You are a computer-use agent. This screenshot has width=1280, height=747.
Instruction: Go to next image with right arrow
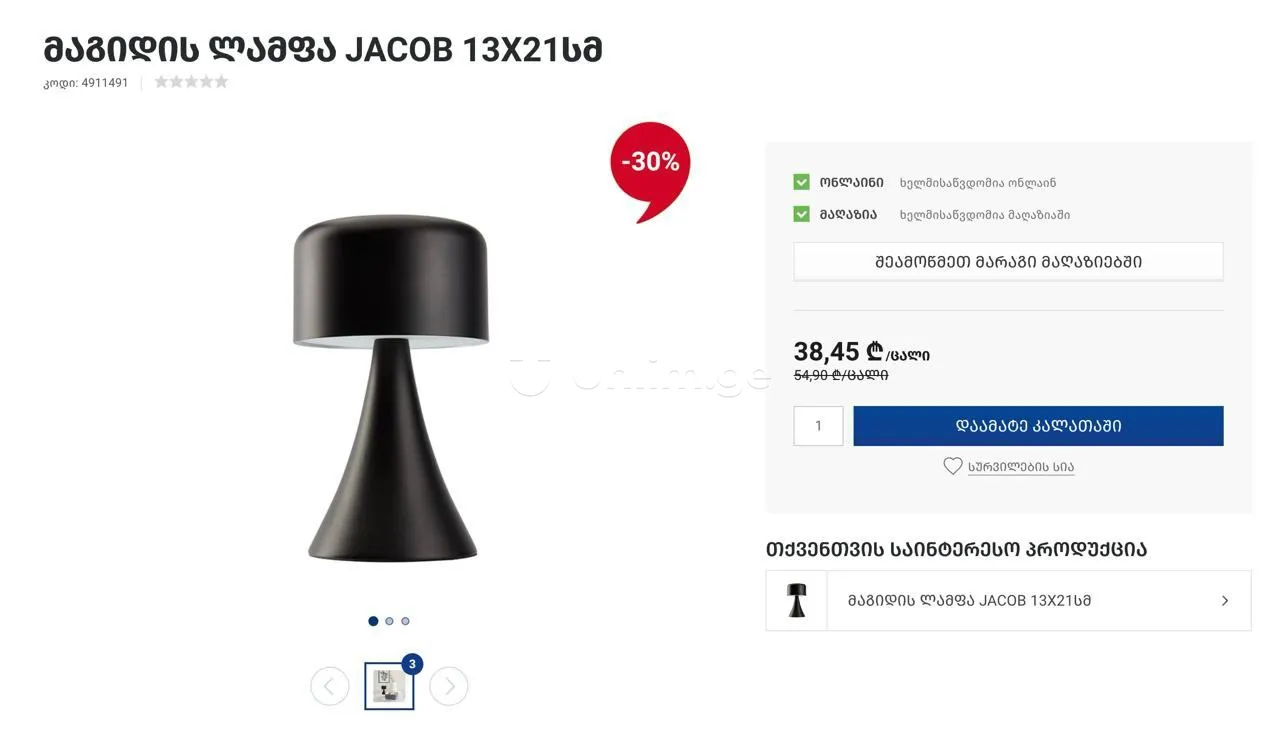449,686
